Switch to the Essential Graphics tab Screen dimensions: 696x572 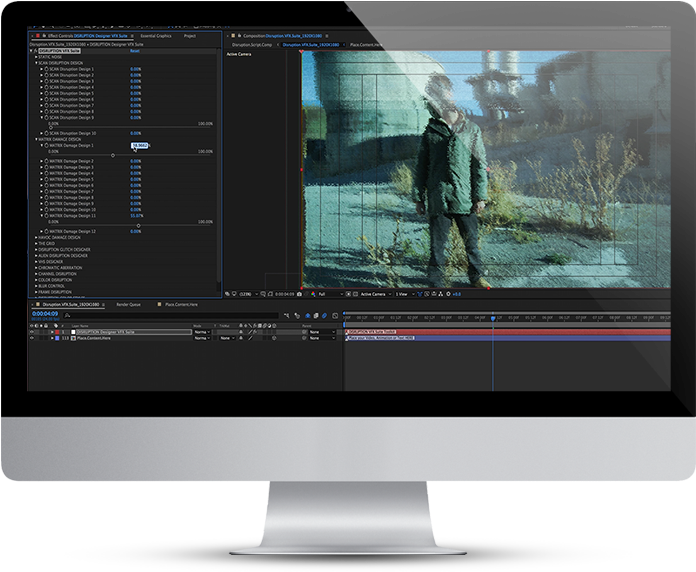coord(156,36)
